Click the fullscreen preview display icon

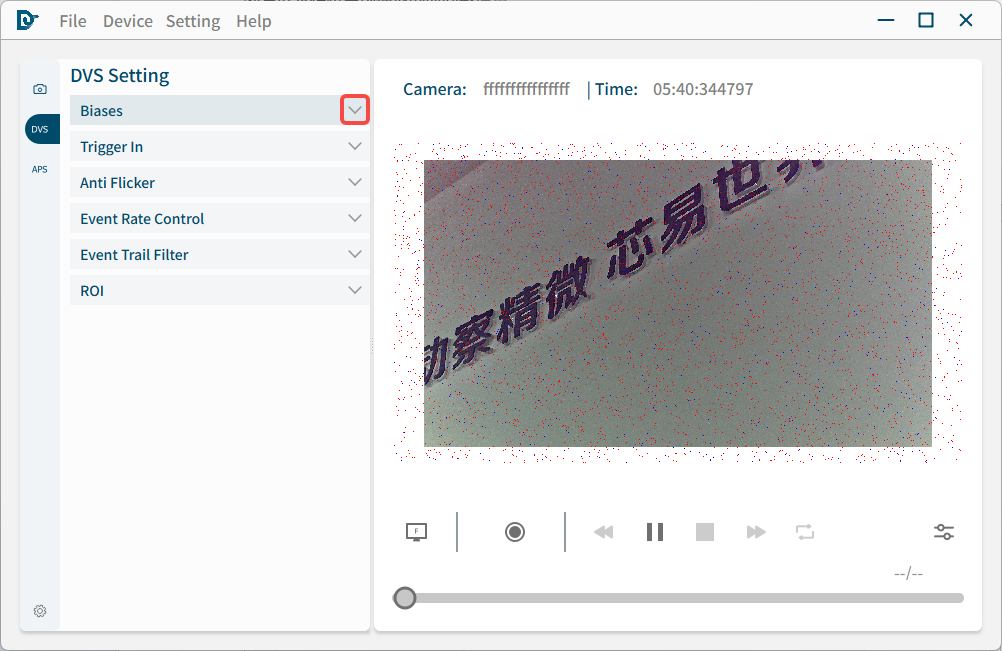[415, 531]
